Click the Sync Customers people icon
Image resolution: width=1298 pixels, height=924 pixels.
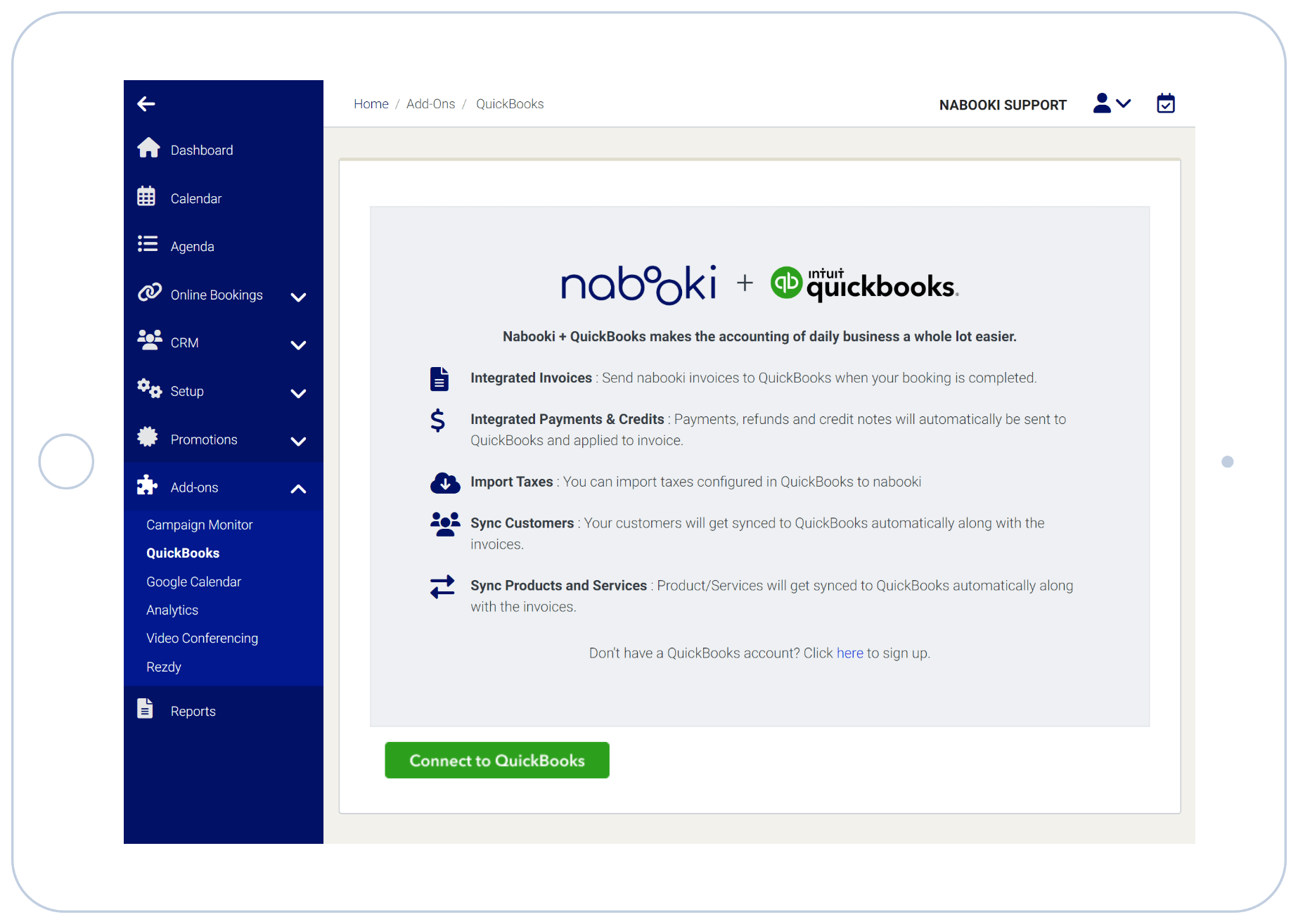point(445,524)
